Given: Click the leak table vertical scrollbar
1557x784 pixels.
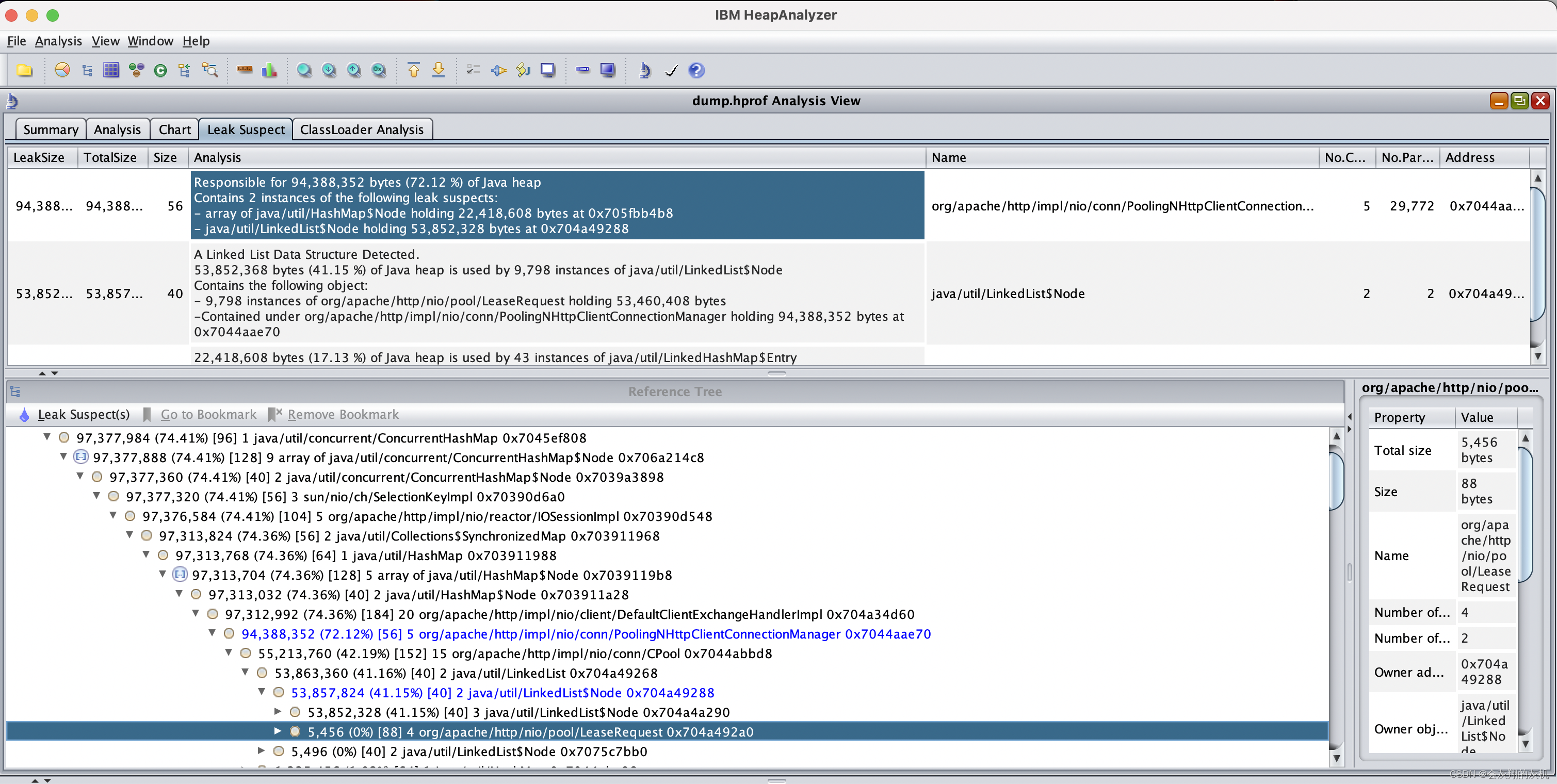Looking at the screenshot, I should (1538, 267).
